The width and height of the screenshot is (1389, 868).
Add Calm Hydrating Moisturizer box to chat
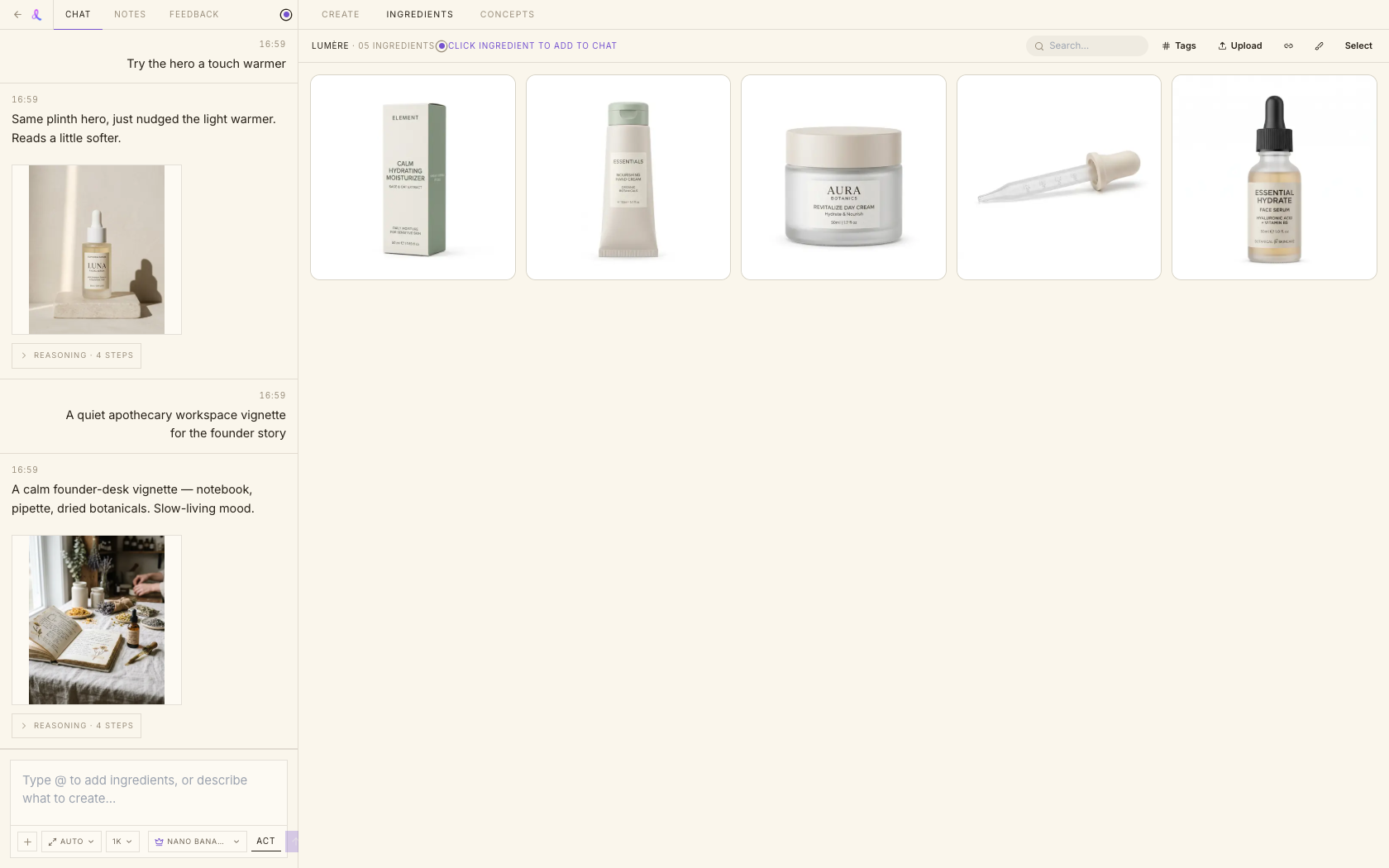pyautogui.click(x=413, y=178)
